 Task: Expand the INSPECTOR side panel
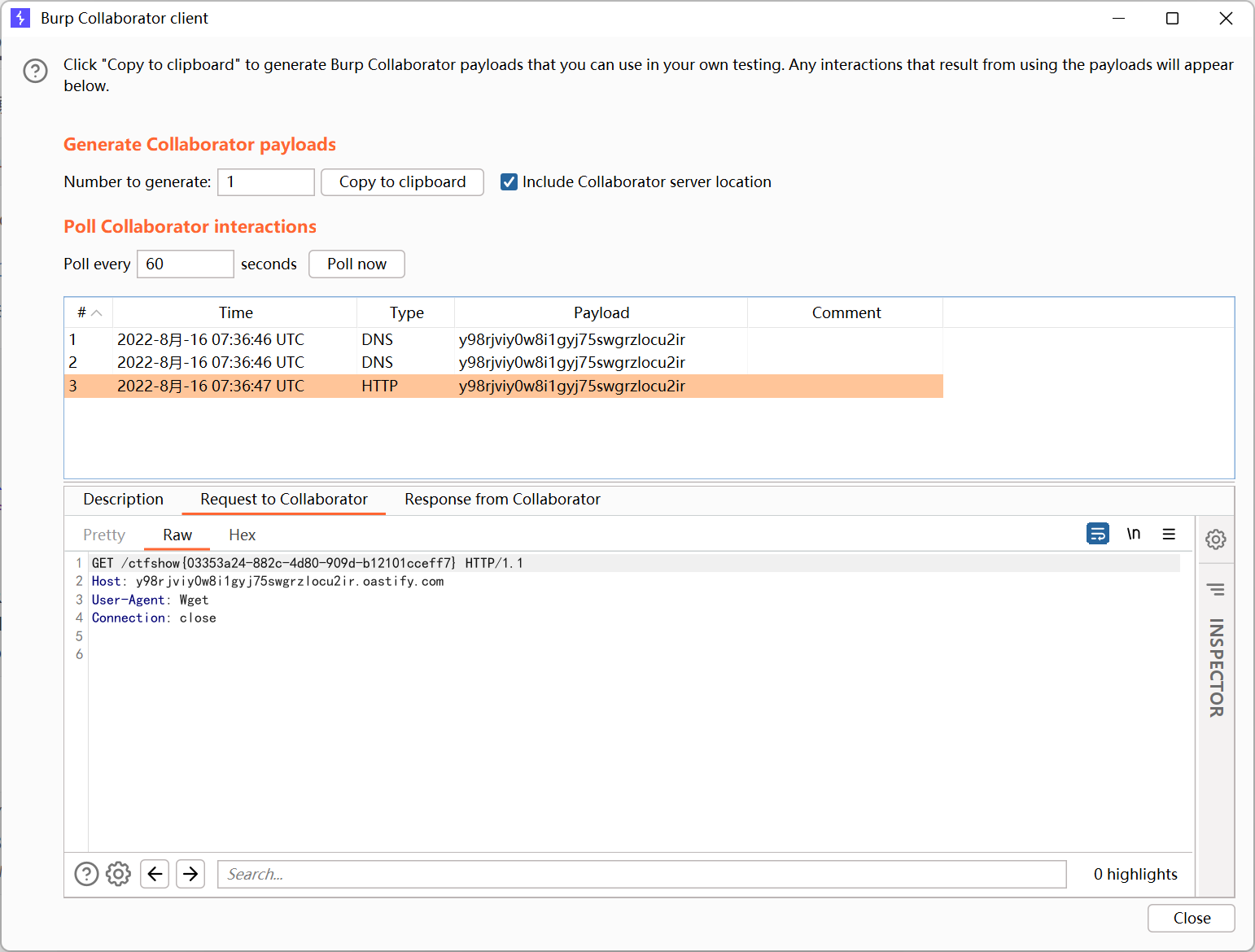pyautogui.click(x=1217, y=668)
